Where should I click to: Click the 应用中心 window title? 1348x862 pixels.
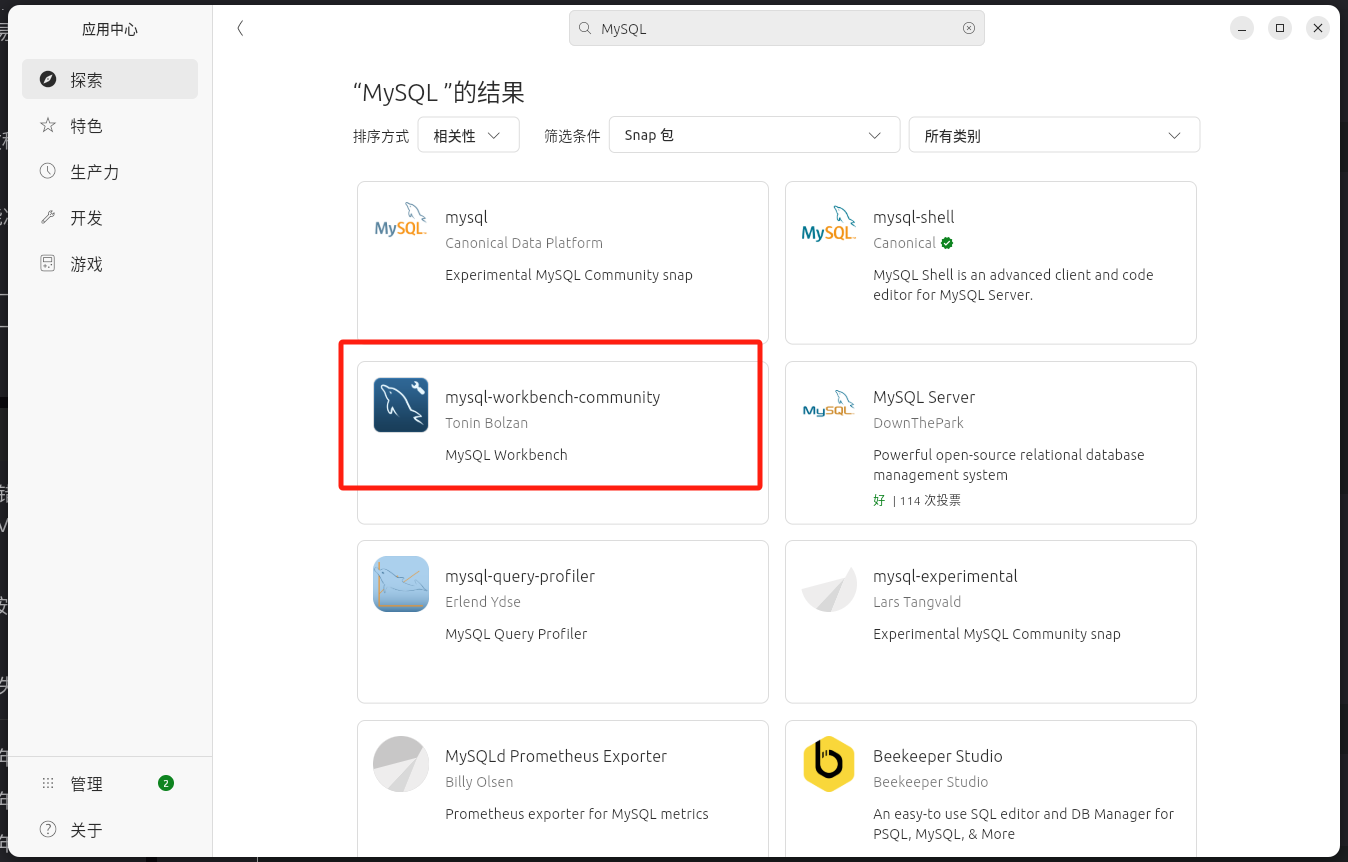click(110, 29)
